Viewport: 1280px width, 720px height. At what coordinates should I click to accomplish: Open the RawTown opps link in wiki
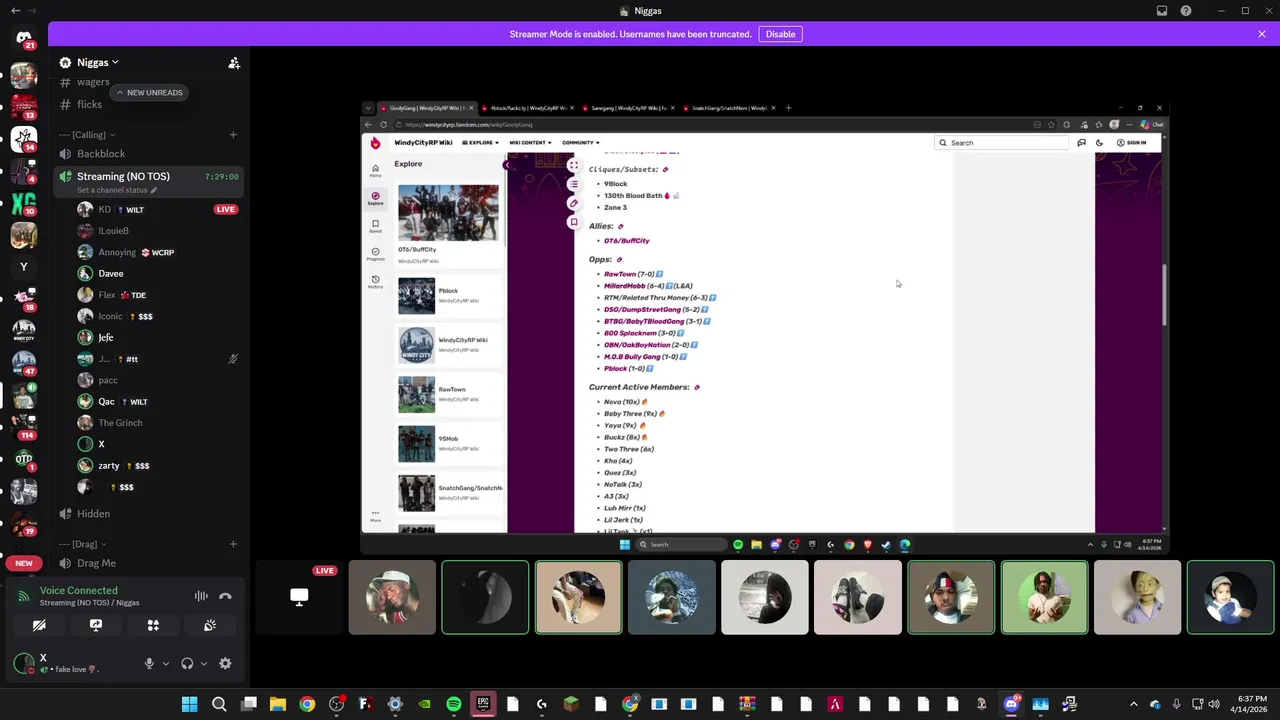(620, 274)
